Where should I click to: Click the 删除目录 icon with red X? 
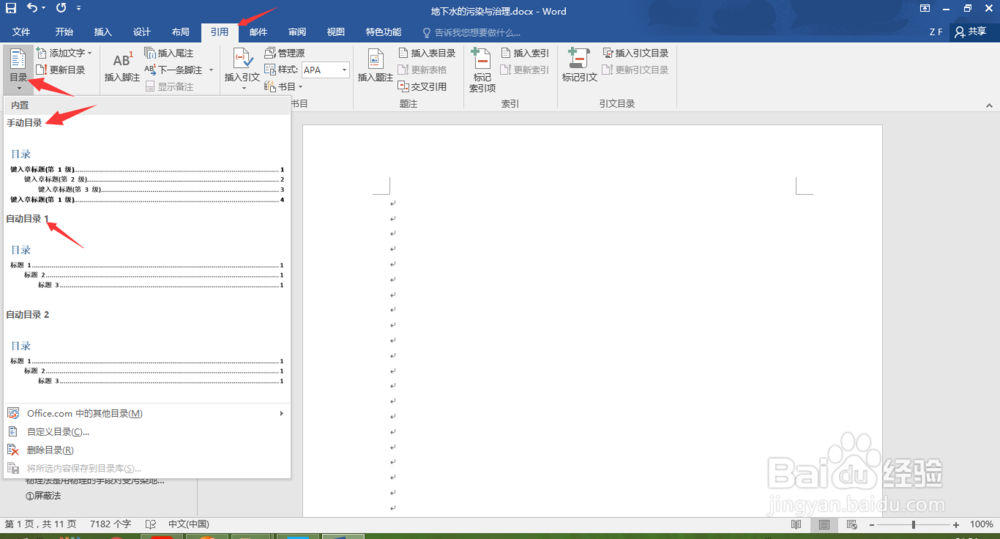coord(13,450)
